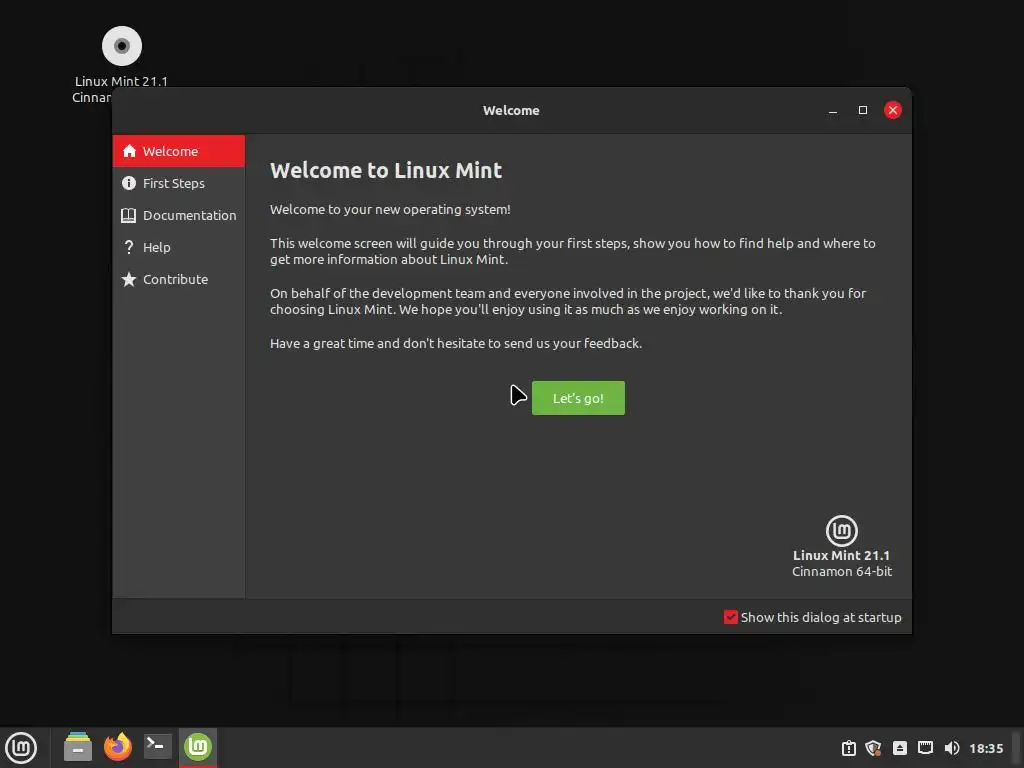Go to the Documentation section
The width and height of the screenshot is (1024, 768).
tap(179, 215)
